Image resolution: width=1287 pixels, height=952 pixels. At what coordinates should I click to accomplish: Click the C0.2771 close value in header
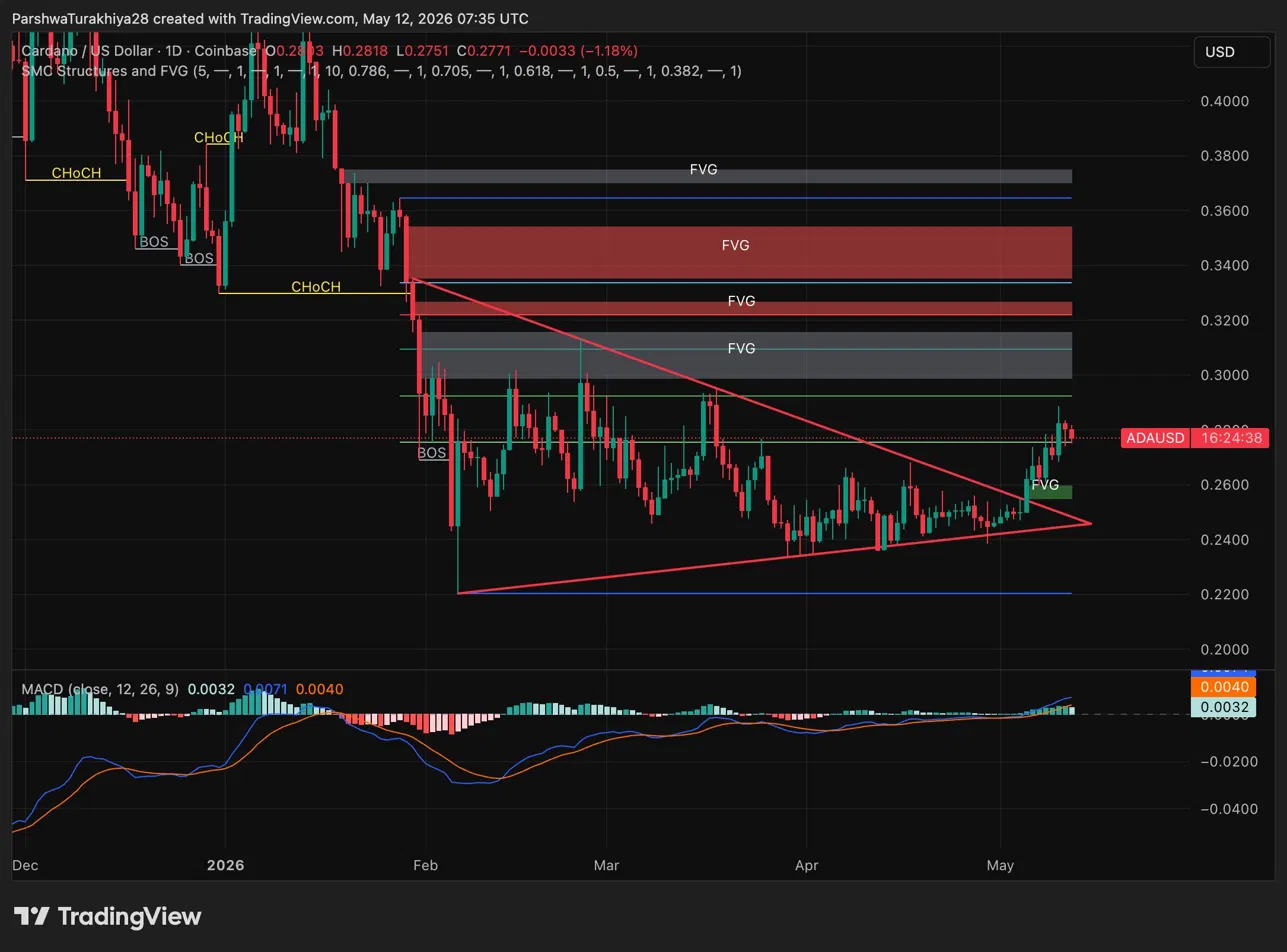click(x=485, y=51)
